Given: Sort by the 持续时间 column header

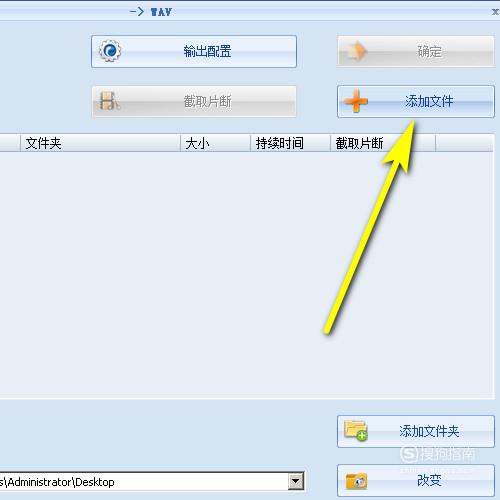Looking at the screenshot, I should click(x=290, y=143).
